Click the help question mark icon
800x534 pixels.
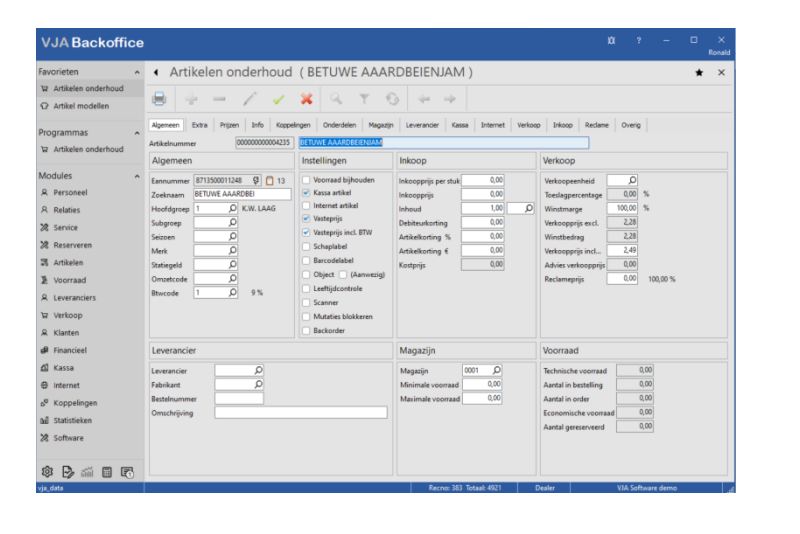pos(639,41)
